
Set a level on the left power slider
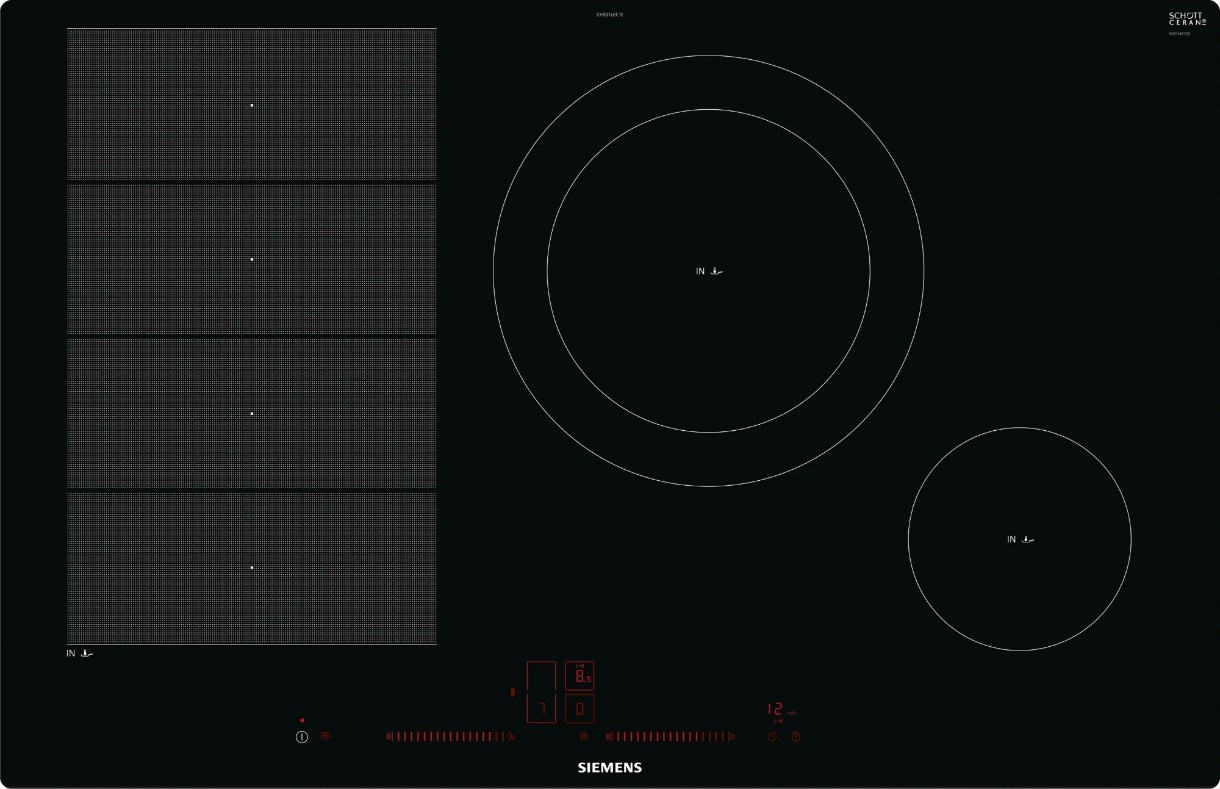pos(449,737)
